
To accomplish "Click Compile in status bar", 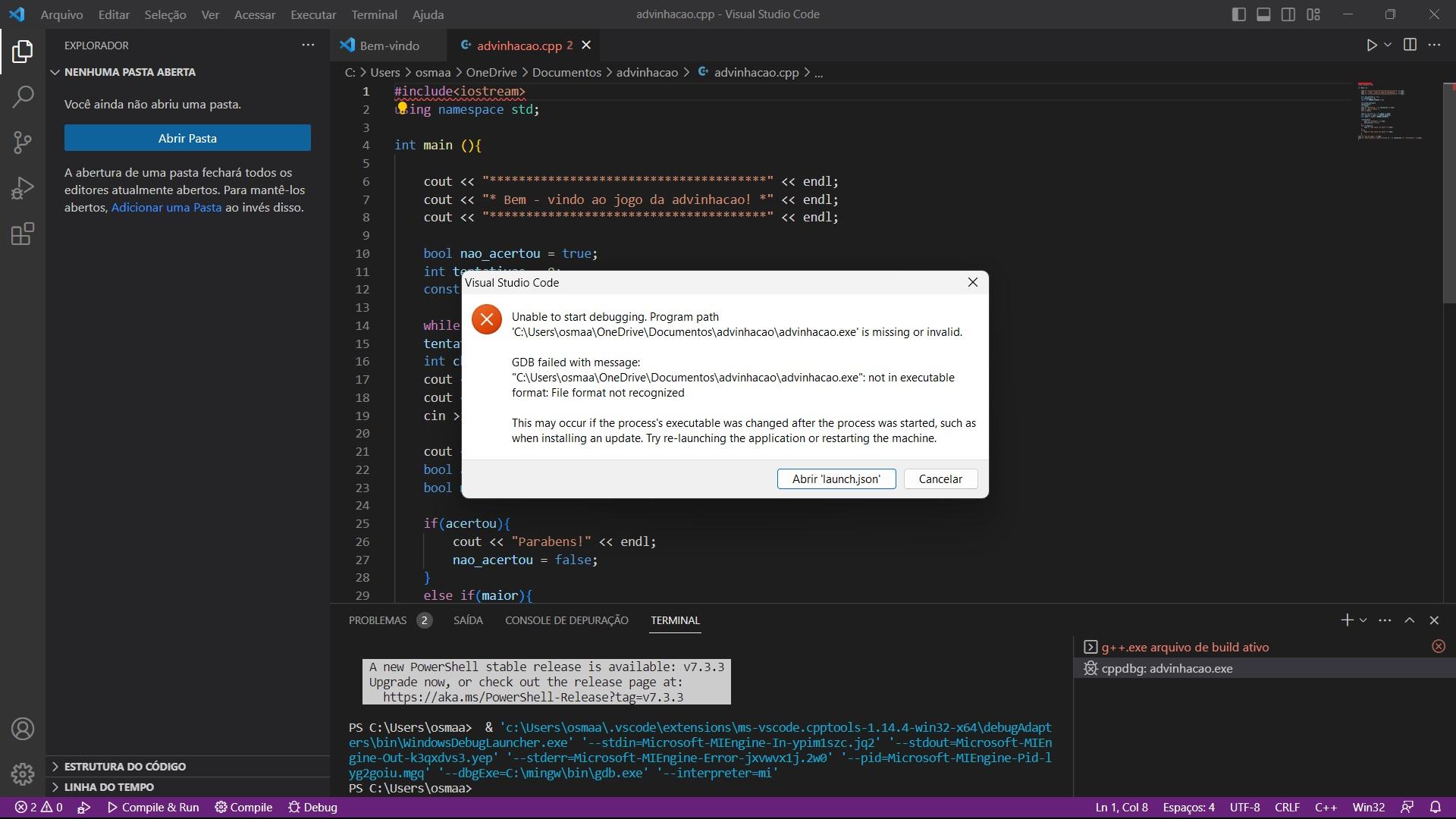I will click(243, 808).
